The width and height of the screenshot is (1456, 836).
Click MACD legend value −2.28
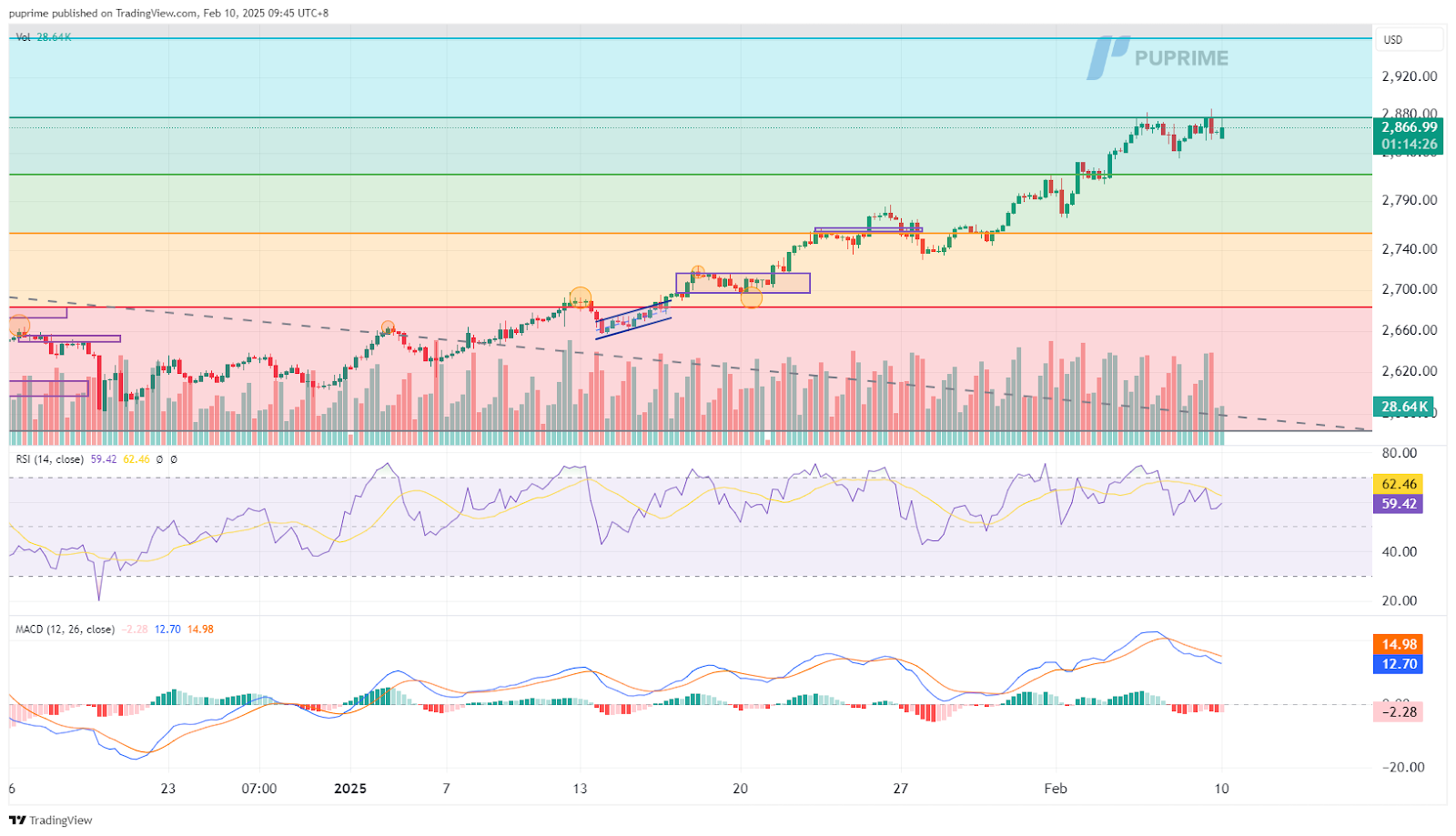point(135,629)
